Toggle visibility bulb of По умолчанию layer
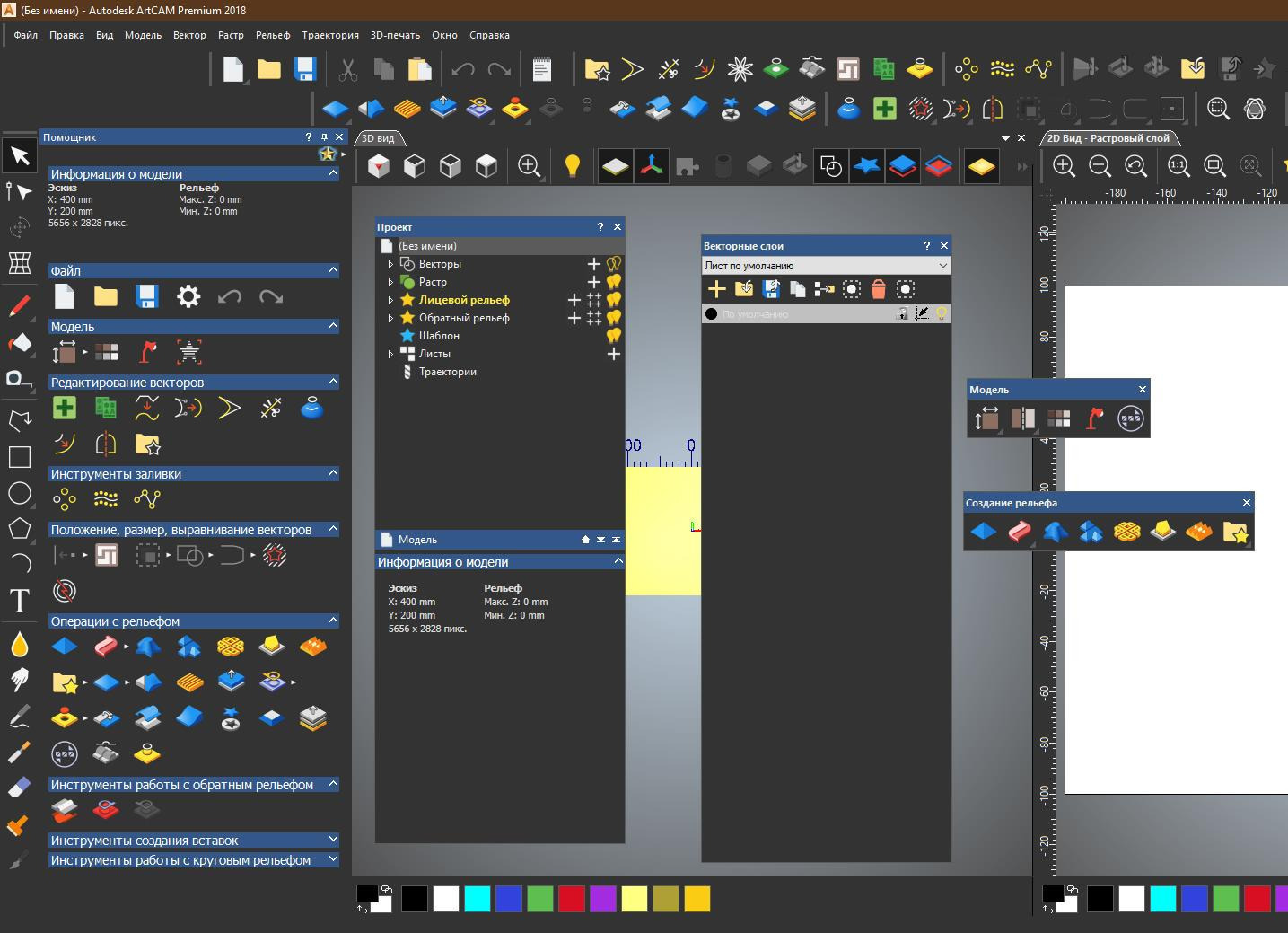Viewport: 1288px width, 933px height. pyautogui.click(x=941, y=313)
